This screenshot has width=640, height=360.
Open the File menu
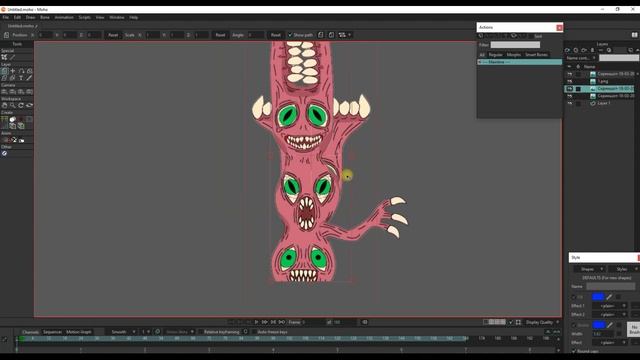(6, 18)
